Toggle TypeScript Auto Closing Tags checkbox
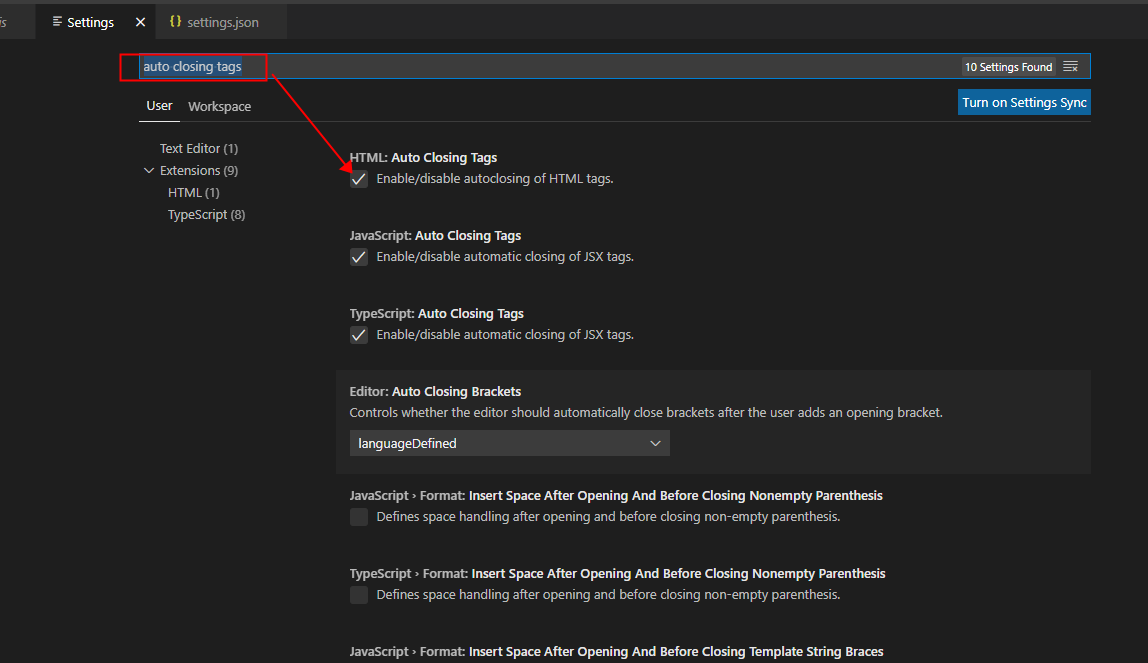This screenshot has width=1148, height=663. click(359, 335)
